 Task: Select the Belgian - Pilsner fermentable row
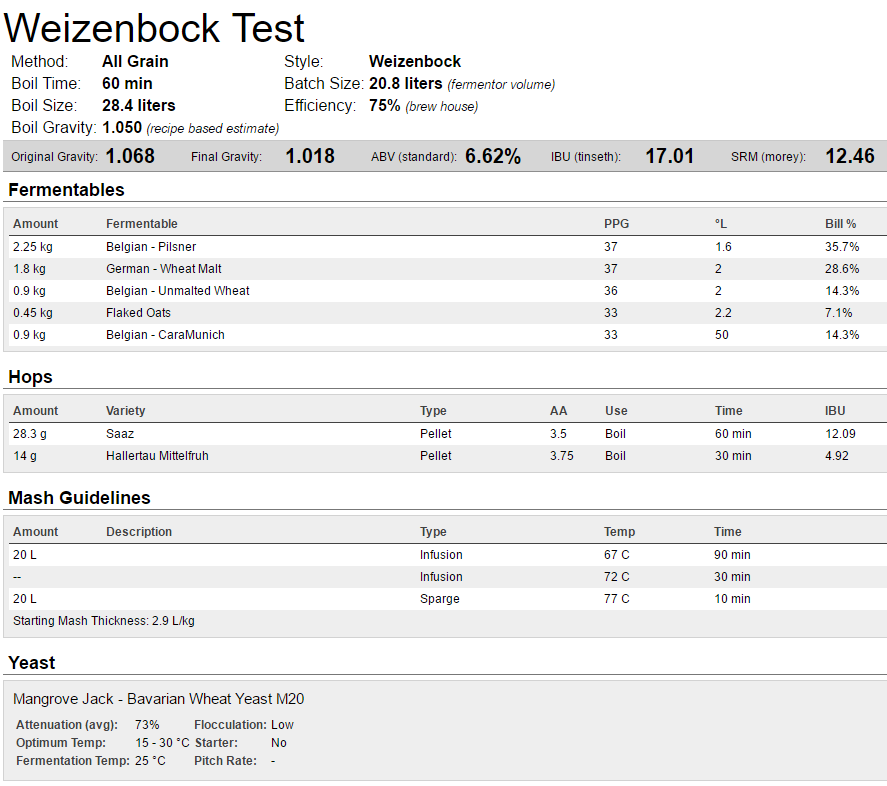tap(151, 247)
